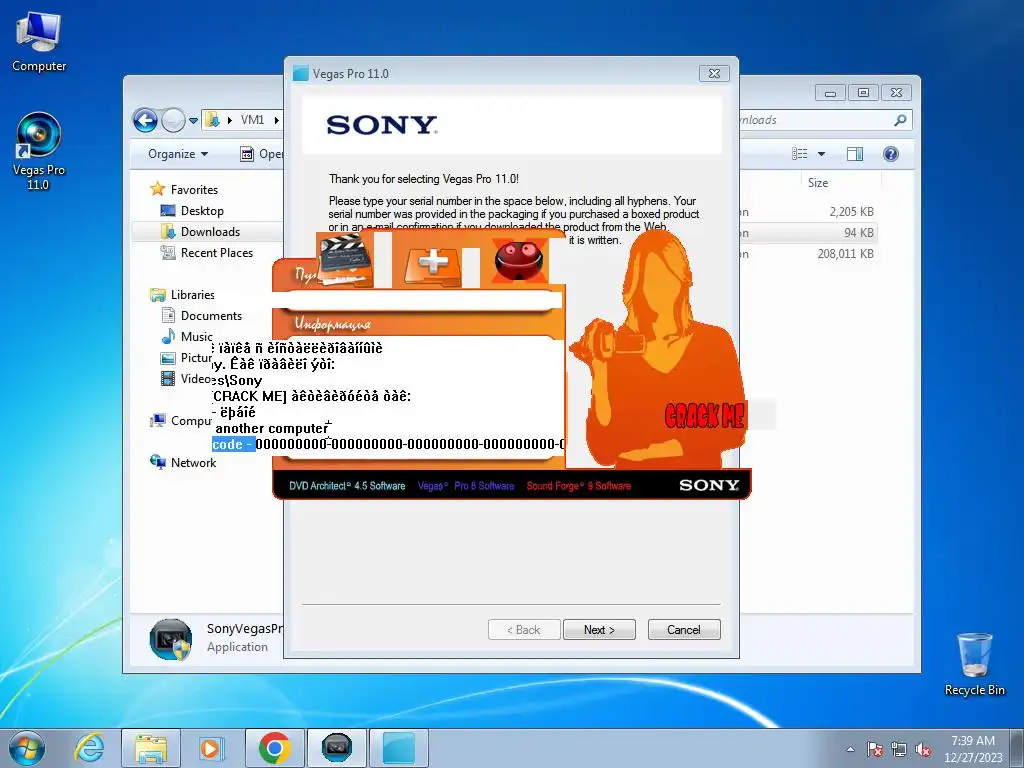Screen dimensions: 1024x768
Task: Open the Recycle Bin
Action: pyautogui.click(x=974, y=664)
